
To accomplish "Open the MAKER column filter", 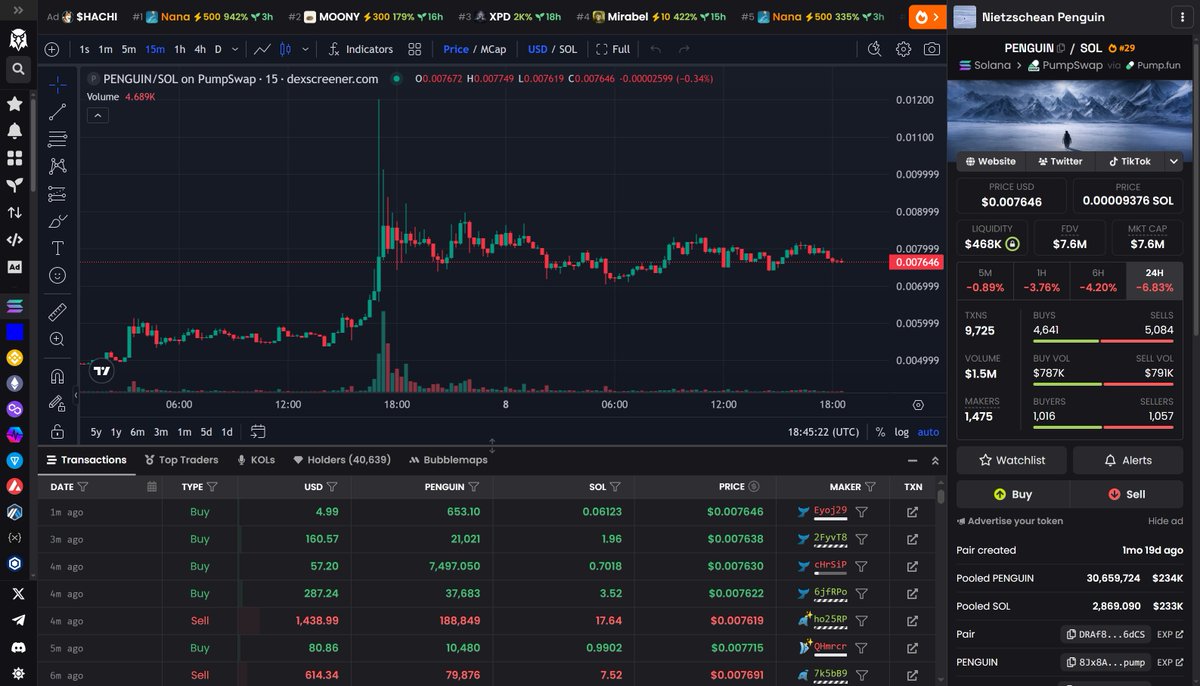I will click(870, 487).
